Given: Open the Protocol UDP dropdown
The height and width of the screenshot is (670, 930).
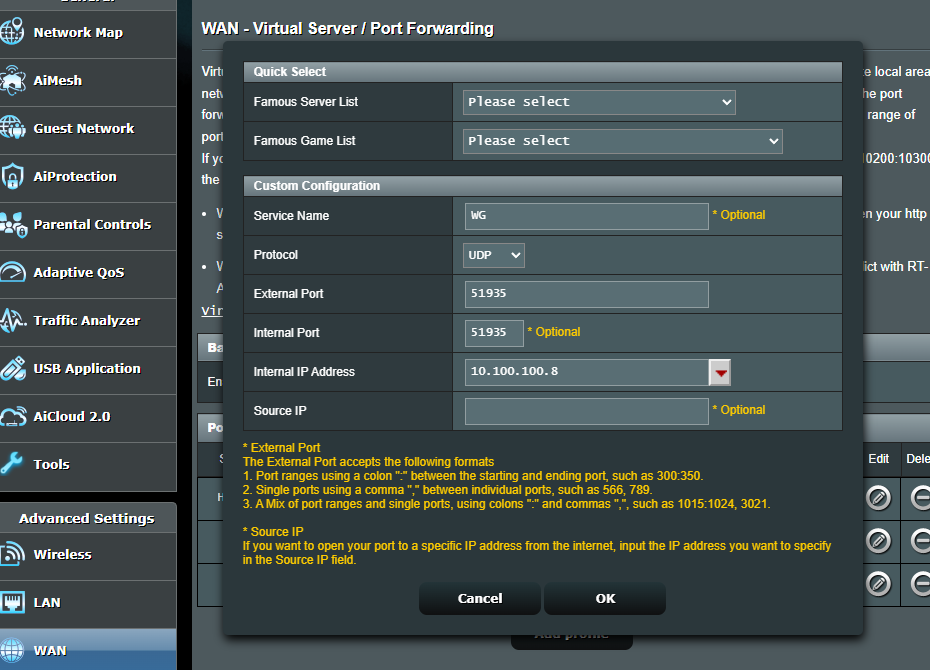Looking at the screenshot, I should click(493, 255).
